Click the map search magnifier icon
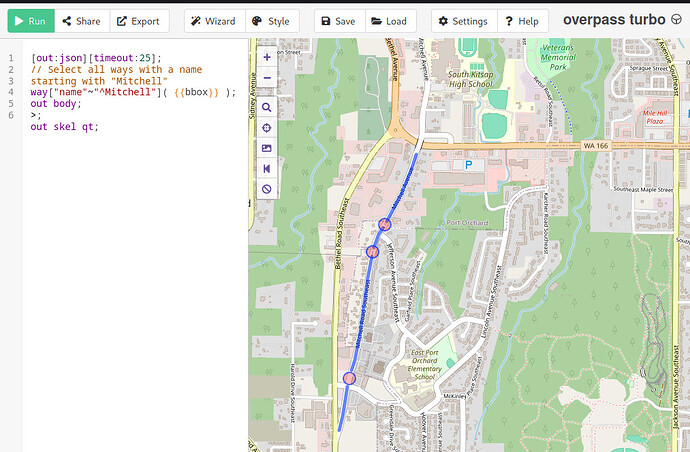Screen dimensions: 690x452 [267, 106]
